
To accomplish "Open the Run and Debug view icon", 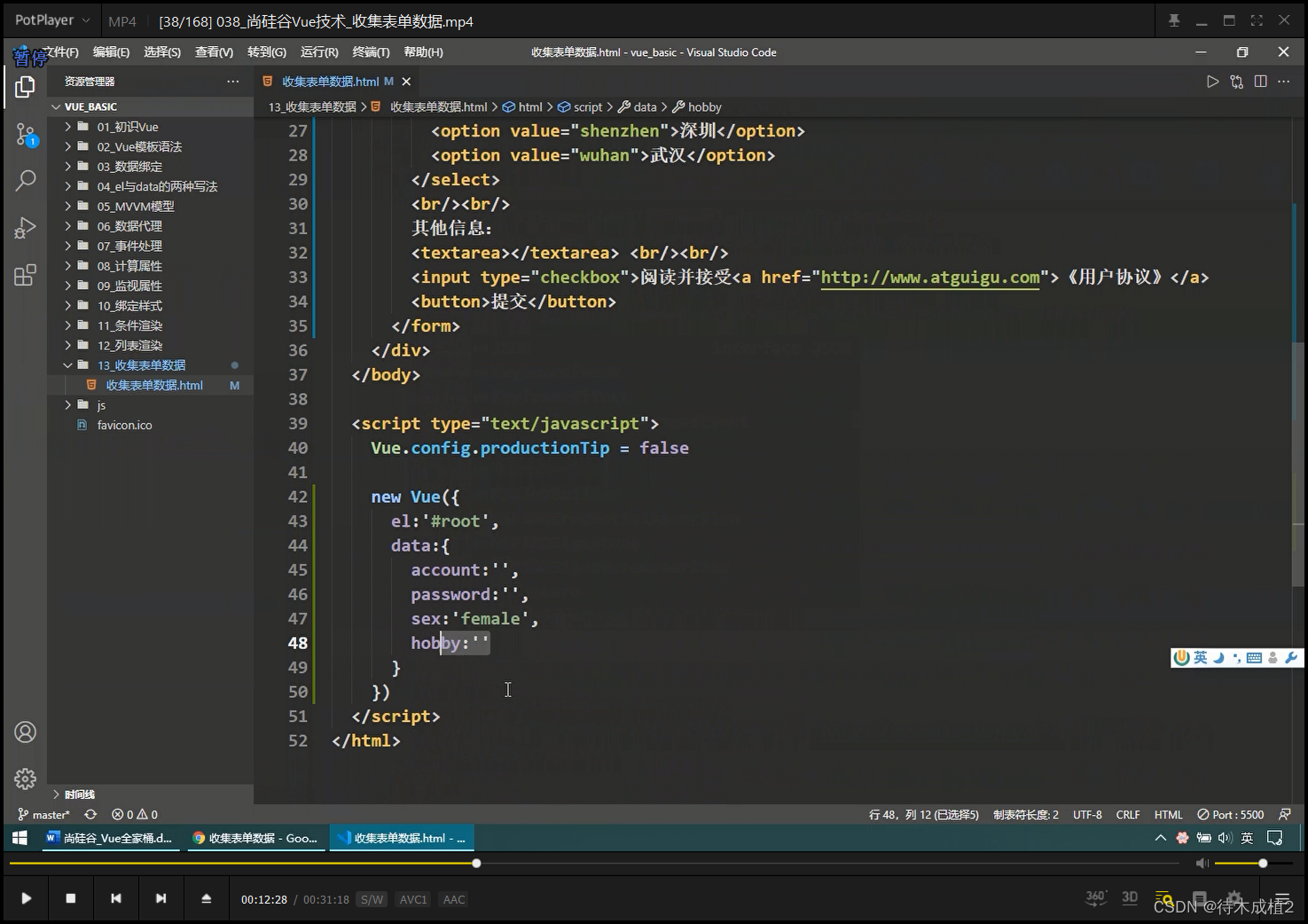I will pyautogui.click(x=25, y=228).
